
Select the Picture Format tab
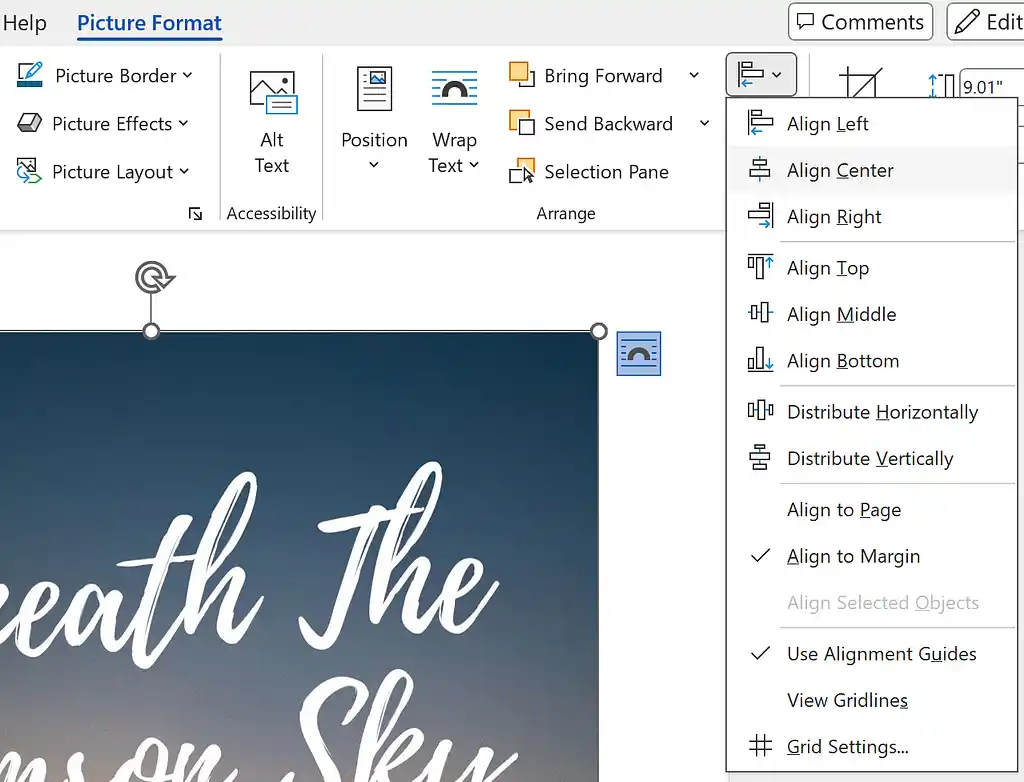tap(150, 23)
